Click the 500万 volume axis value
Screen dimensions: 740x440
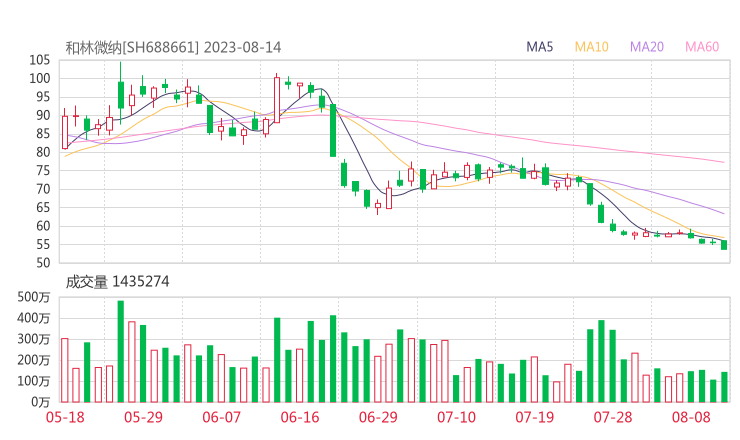coord(33,297)
